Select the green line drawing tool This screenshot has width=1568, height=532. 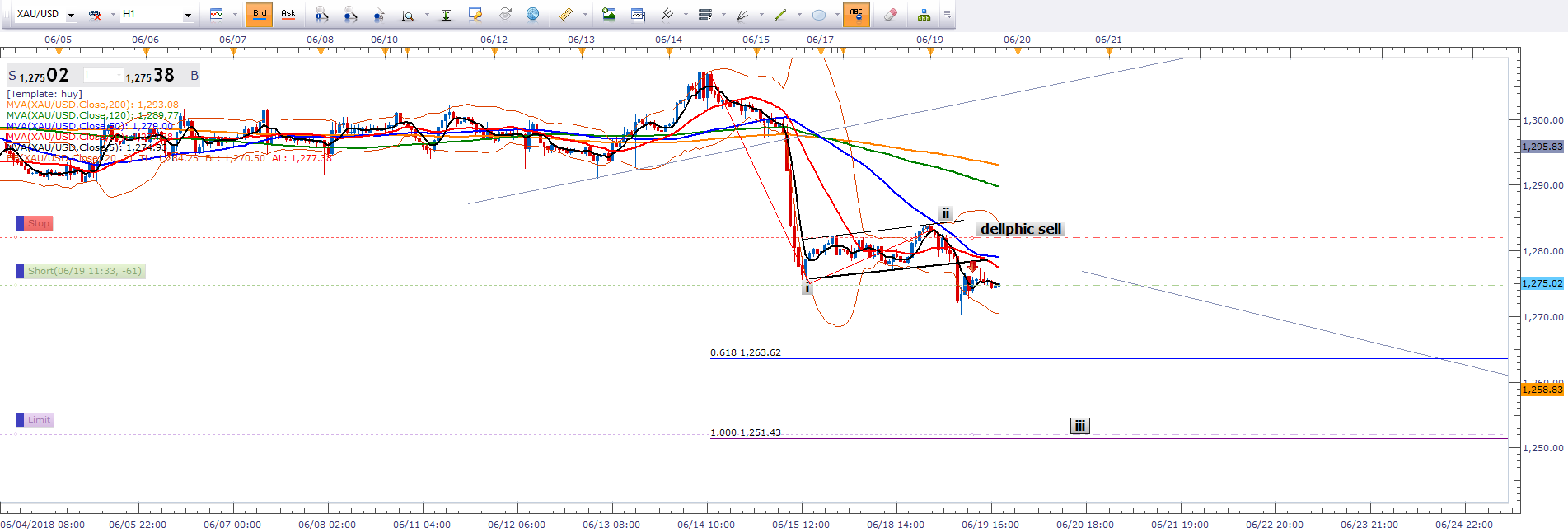tap(779, 14)
